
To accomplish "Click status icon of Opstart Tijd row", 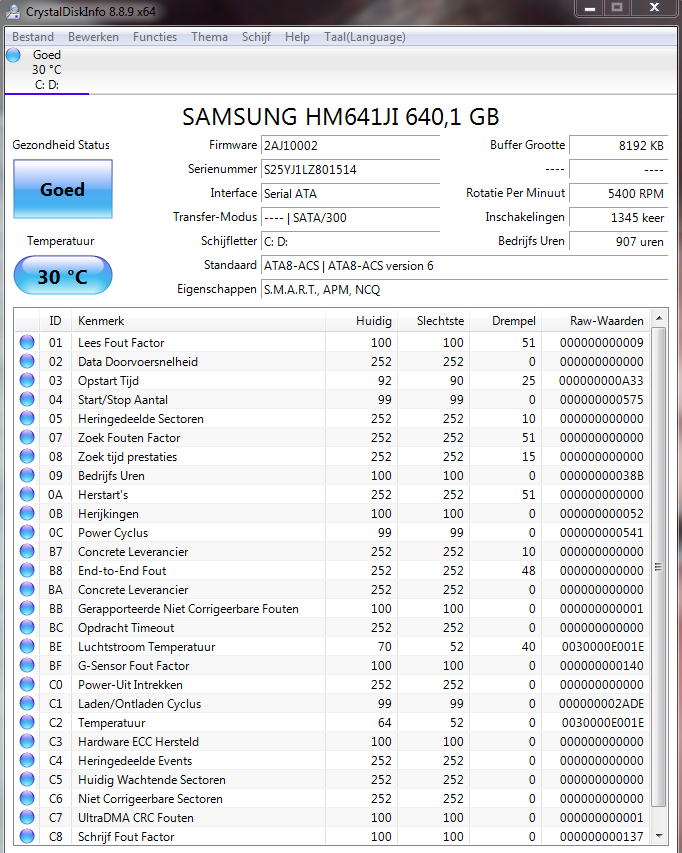I will [27, 380].
